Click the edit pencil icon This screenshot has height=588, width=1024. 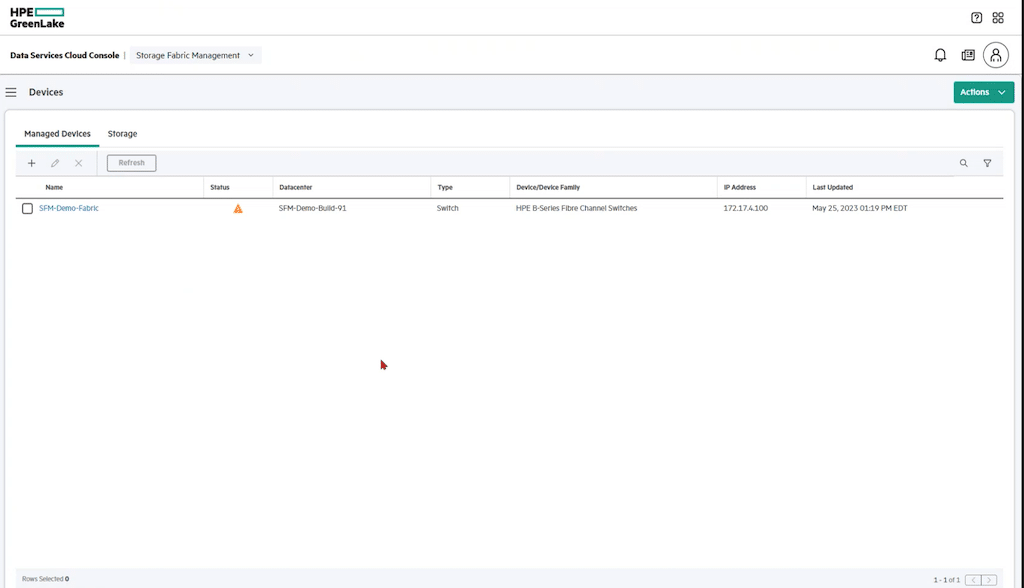pos(55,163)
